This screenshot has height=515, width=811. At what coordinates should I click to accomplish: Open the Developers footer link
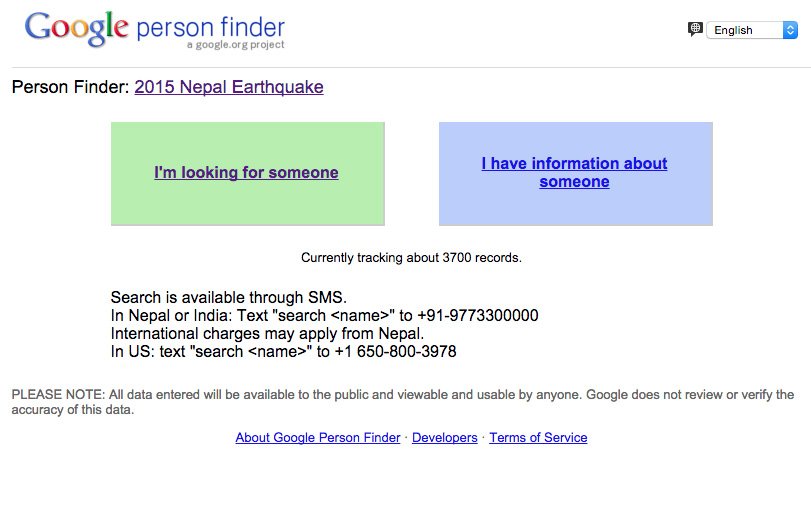(x=444, y=437)
